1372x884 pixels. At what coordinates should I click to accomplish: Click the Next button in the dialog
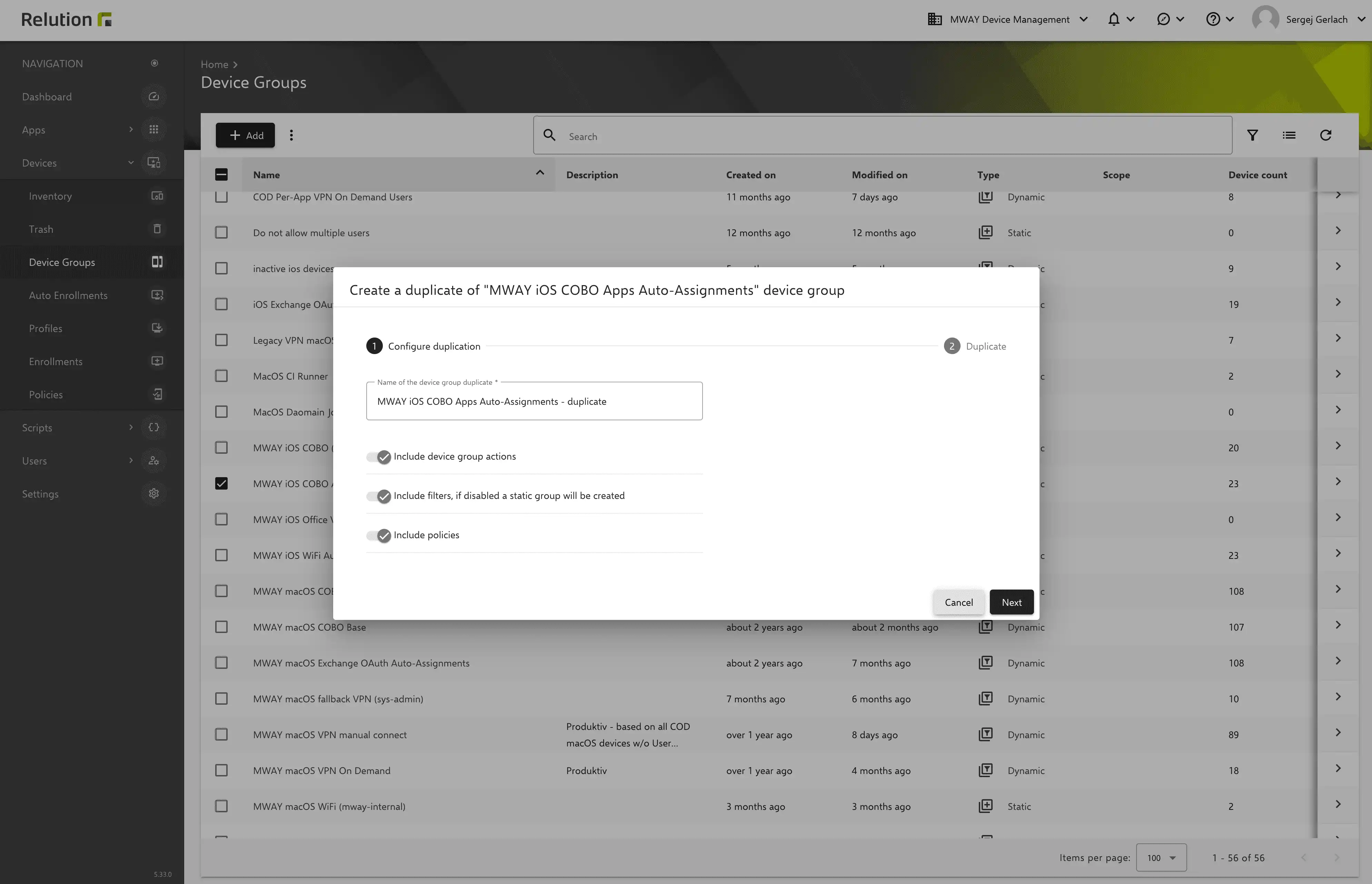click(x=1012, y=602)
